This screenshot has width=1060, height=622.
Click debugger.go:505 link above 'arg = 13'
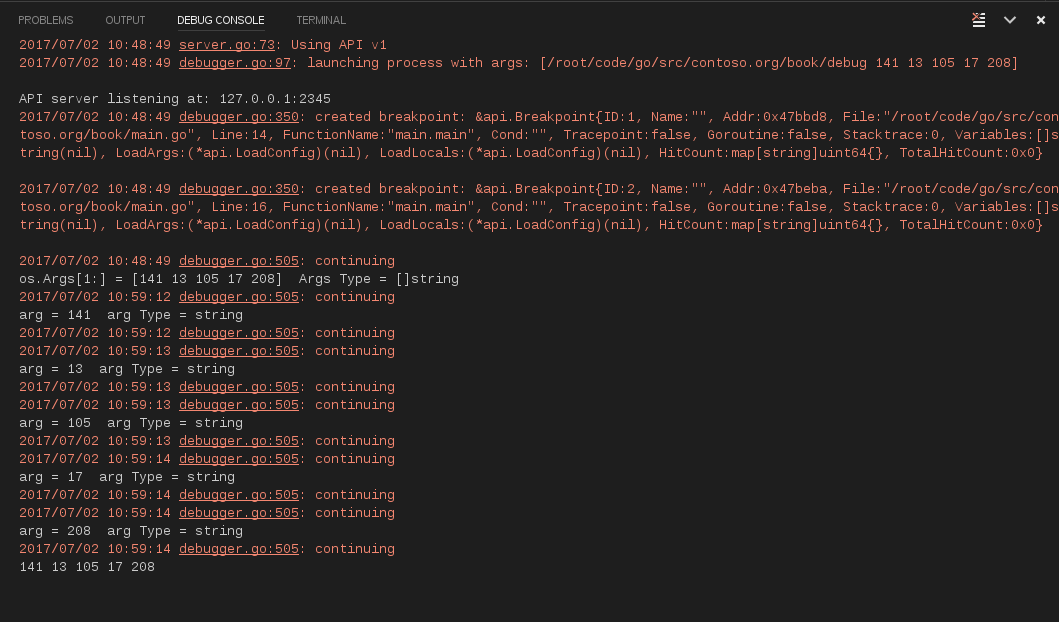click(x=238, y=350)
